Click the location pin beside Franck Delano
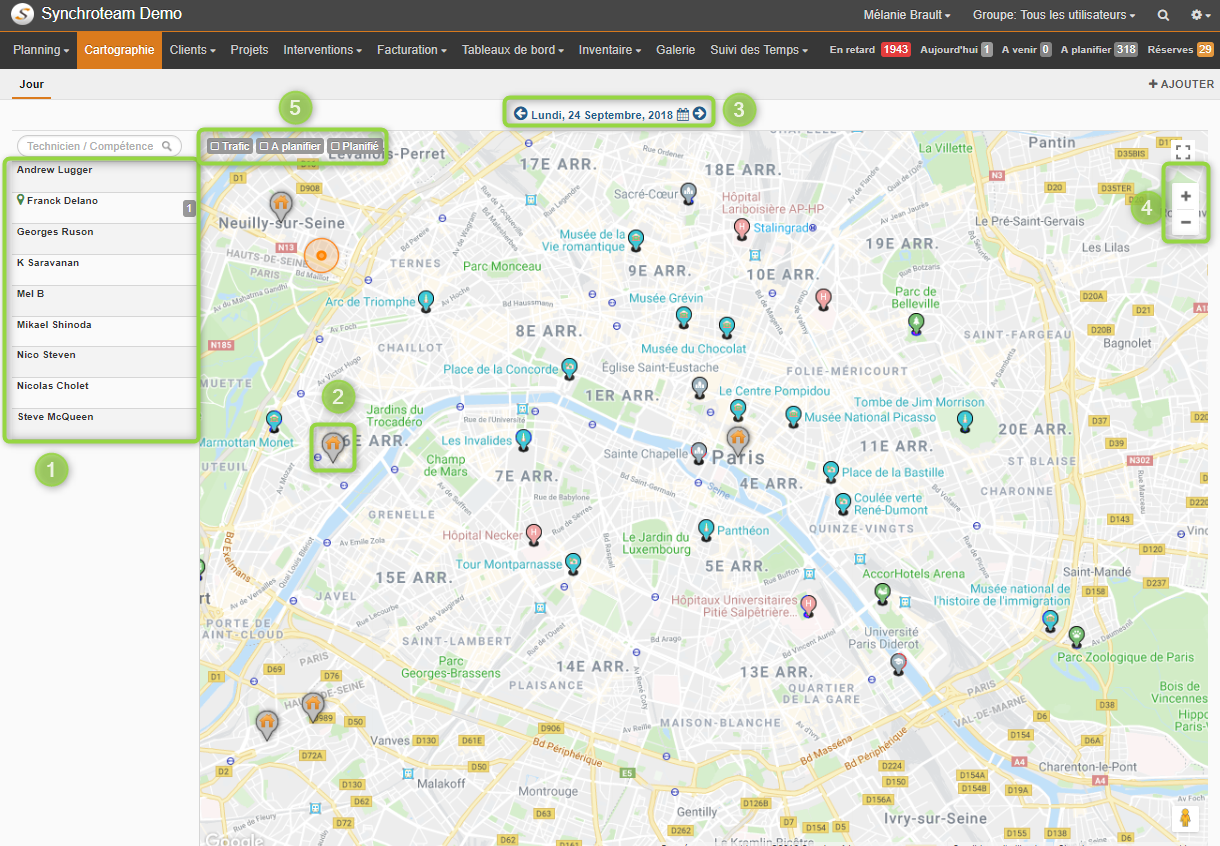The width and height of the screenshot is (1220, 846). tap(21, 201)
